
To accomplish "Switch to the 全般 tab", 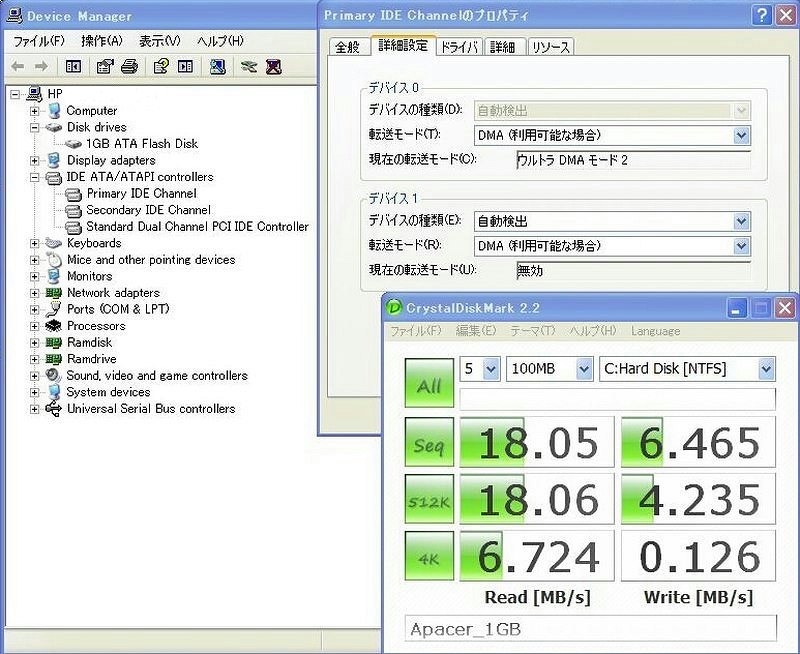I will coord(348,47).
